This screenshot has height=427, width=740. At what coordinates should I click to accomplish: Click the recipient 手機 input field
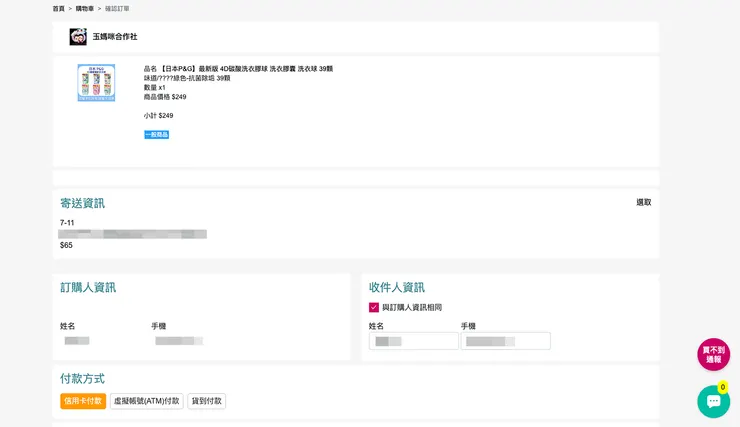click(505, 341)
